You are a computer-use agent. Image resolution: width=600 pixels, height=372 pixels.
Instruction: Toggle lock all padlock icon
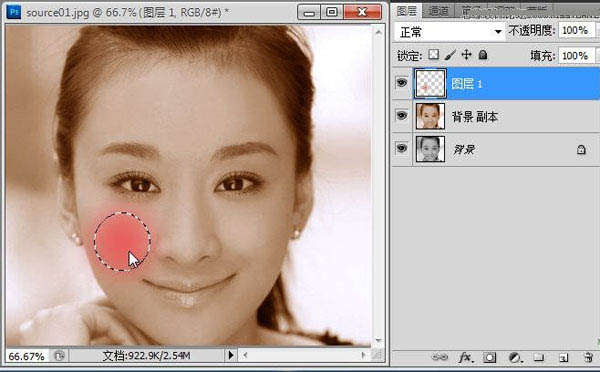tap(483, 55)
